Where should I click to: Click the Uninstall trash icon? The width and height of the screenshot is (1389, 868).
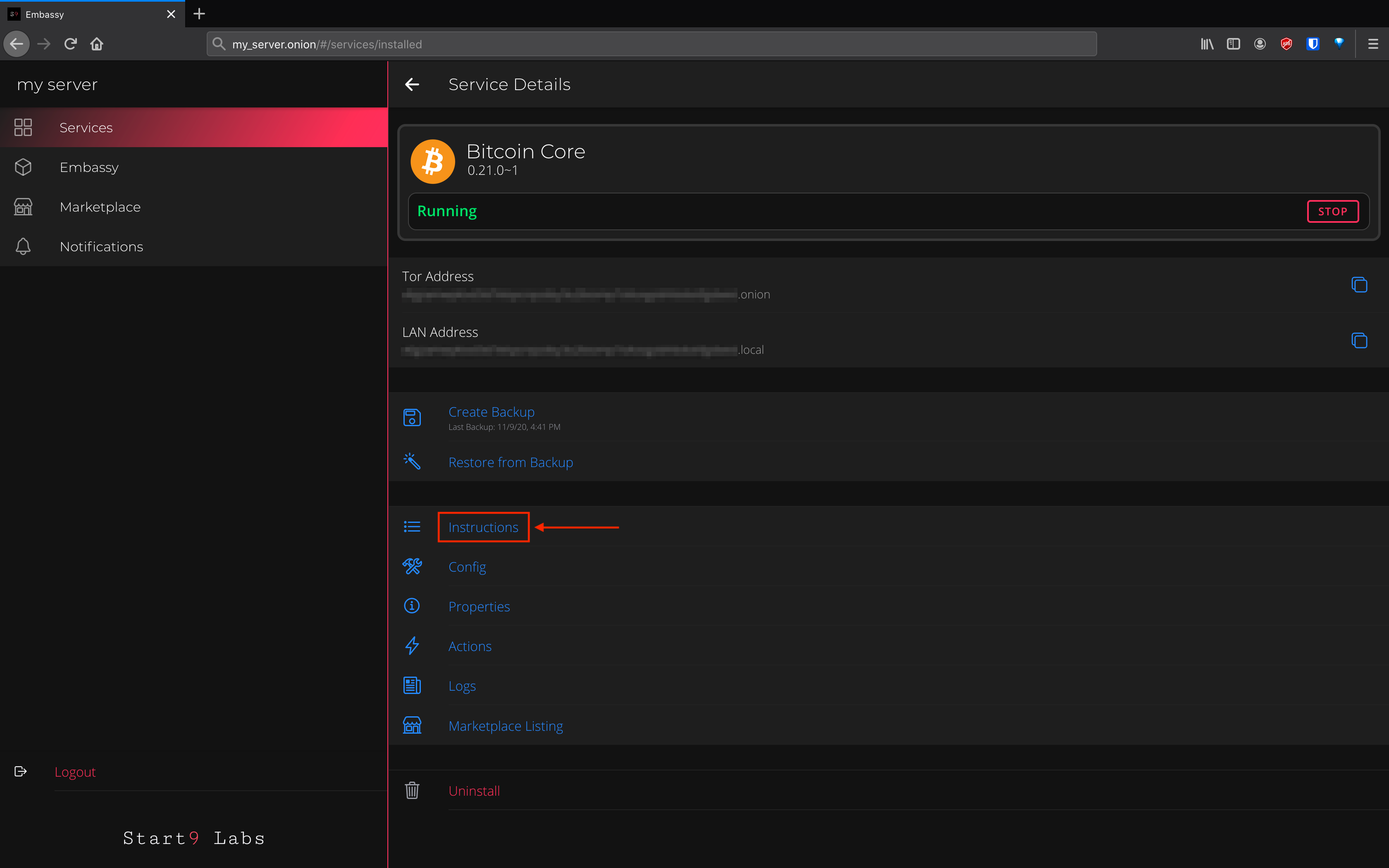pos(412,790)
